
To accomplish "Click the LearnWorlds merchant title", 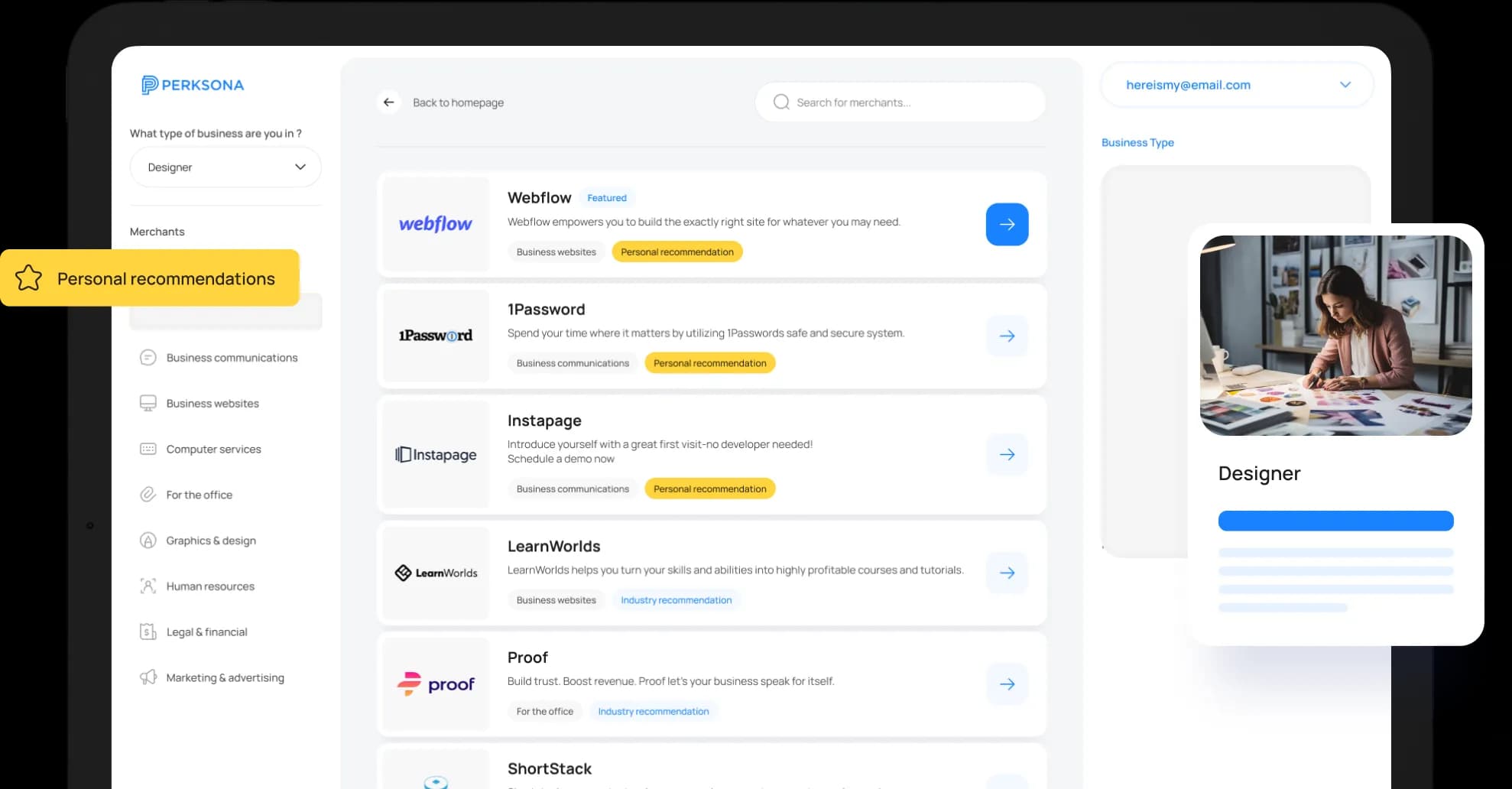I will click(553, 547).
